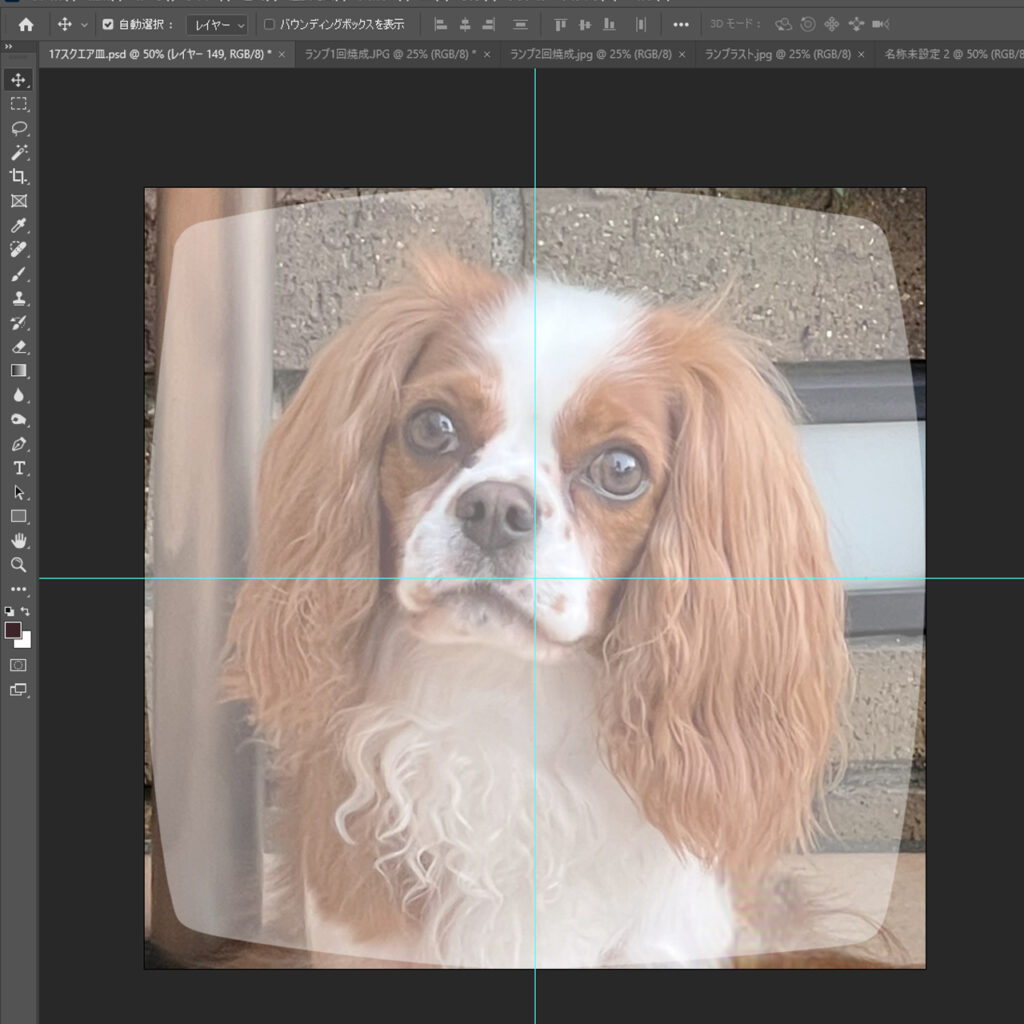Switch to ランプ1回焼成.JPG tab
The image size is (1024, 1024).
(391, 54)
